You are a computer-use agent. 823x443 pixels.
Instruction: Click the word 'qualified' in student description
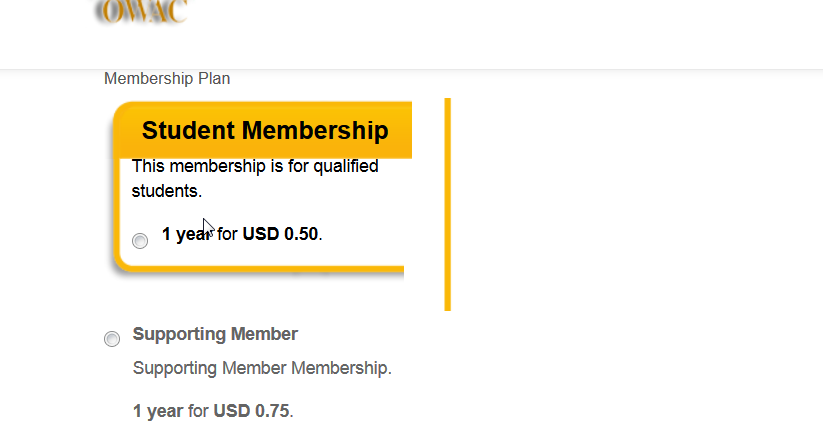(346, 166)
